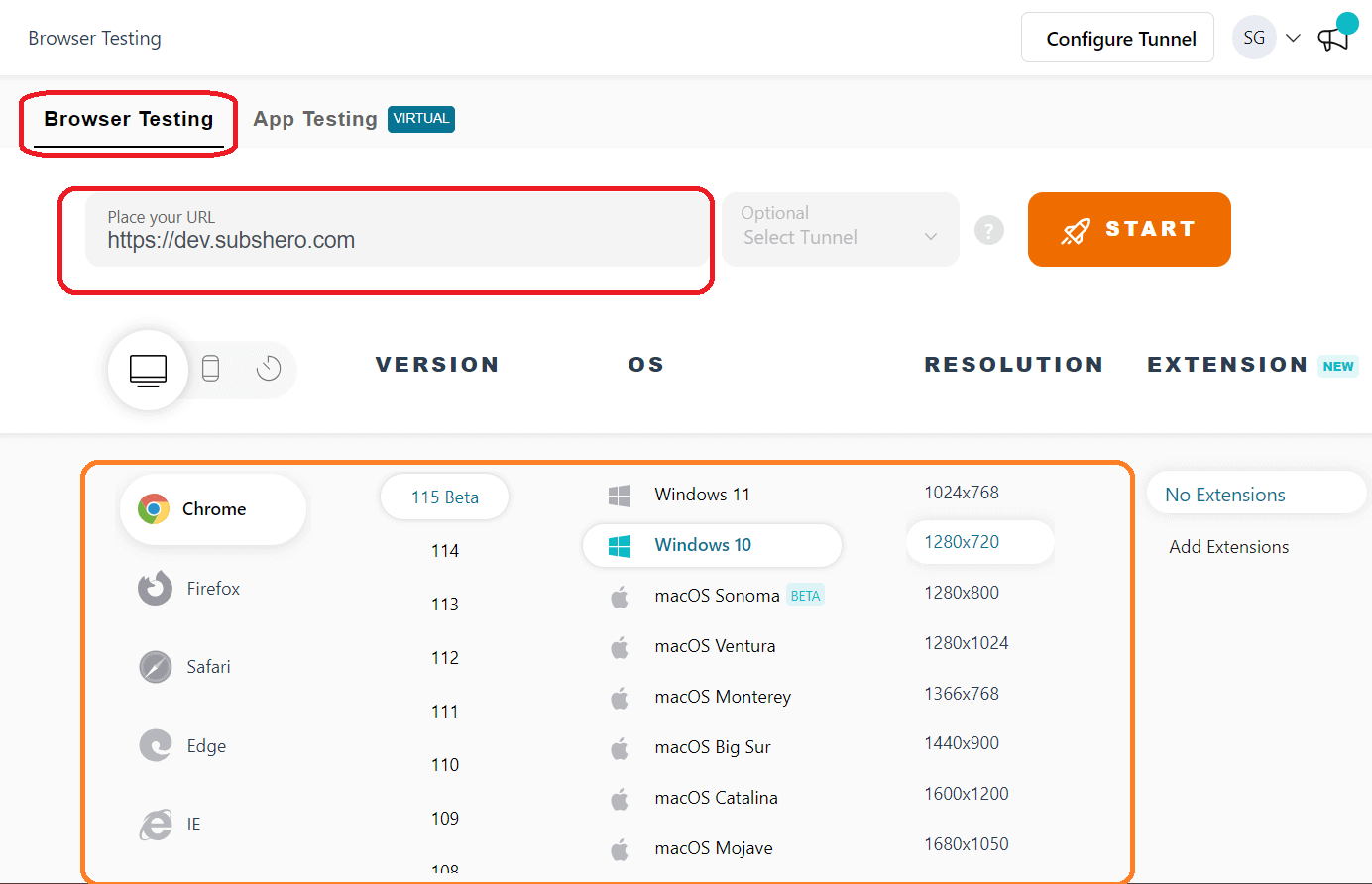
Task: Click the Browser Testing header title
Action: pyautogui.click(x=94, y=38)
